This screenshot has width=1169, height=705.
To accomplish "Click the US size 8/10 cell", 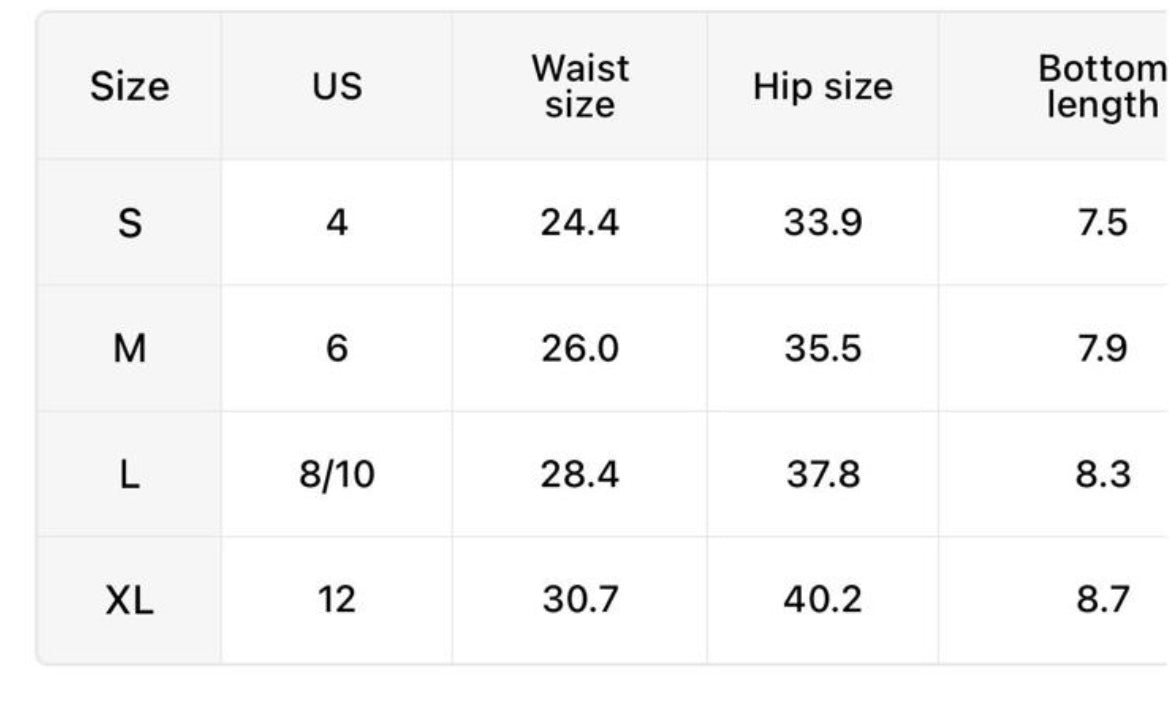I will (336, 475).
